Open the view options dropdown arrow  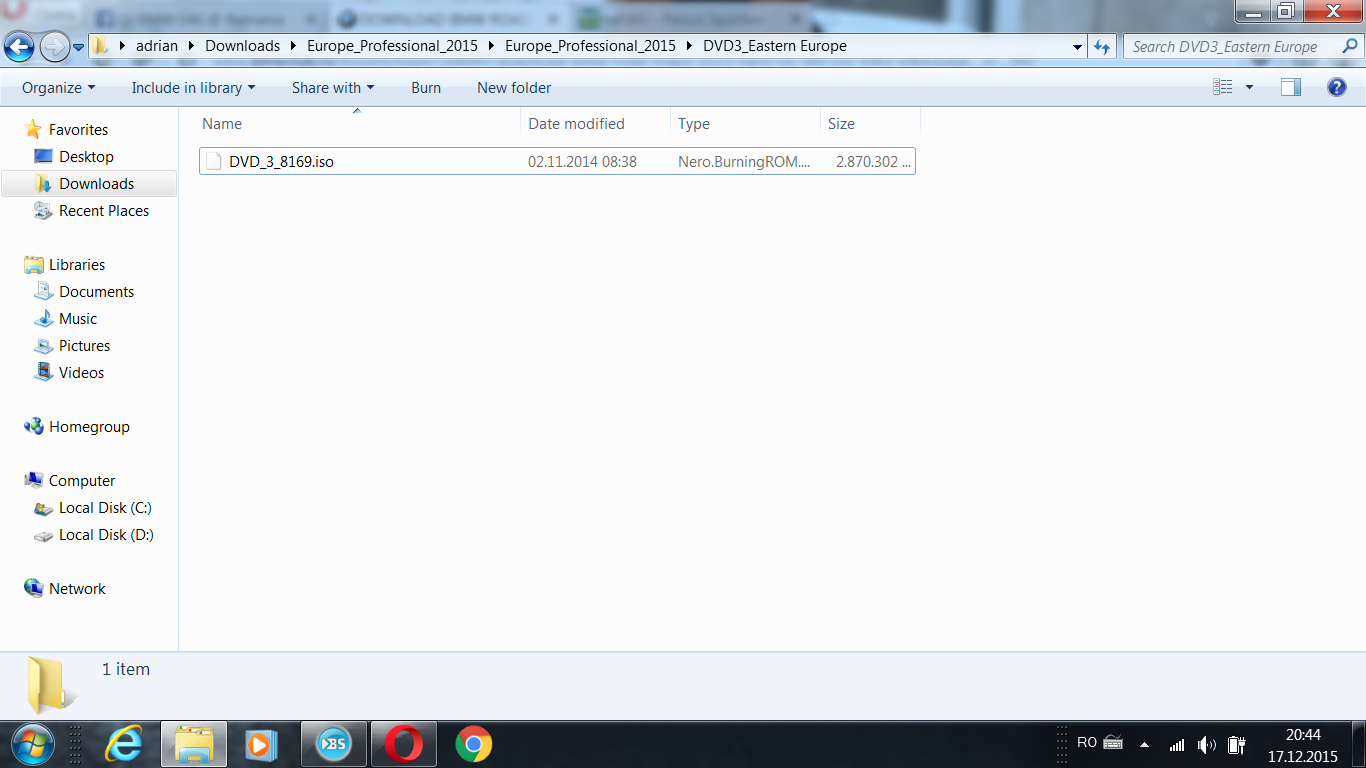tap(1248, 88)
